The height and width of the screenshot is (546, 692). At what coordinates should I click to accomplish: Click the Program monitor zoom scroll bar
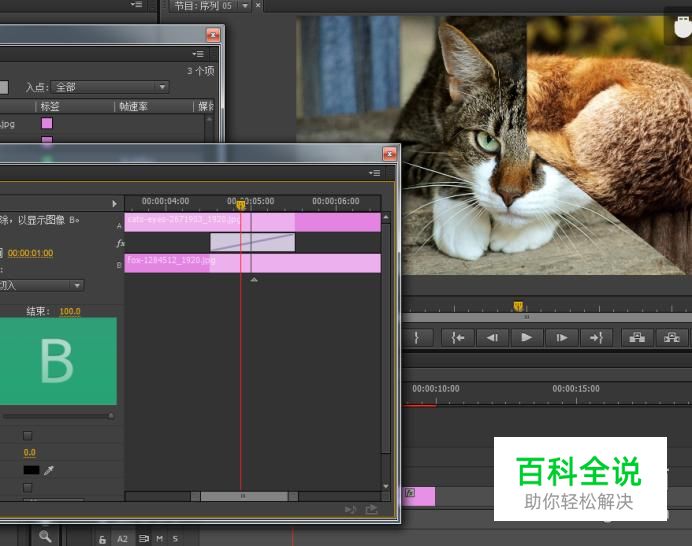pos(547,317)
